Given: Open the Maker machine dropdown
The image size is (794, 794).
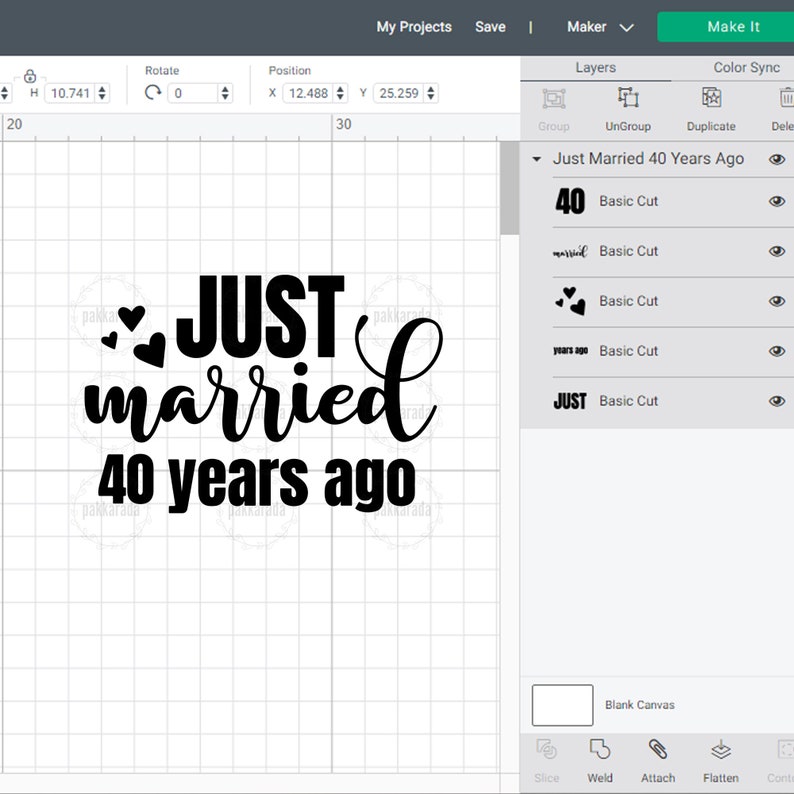Looking at the screenshot, I should point(600,27).
